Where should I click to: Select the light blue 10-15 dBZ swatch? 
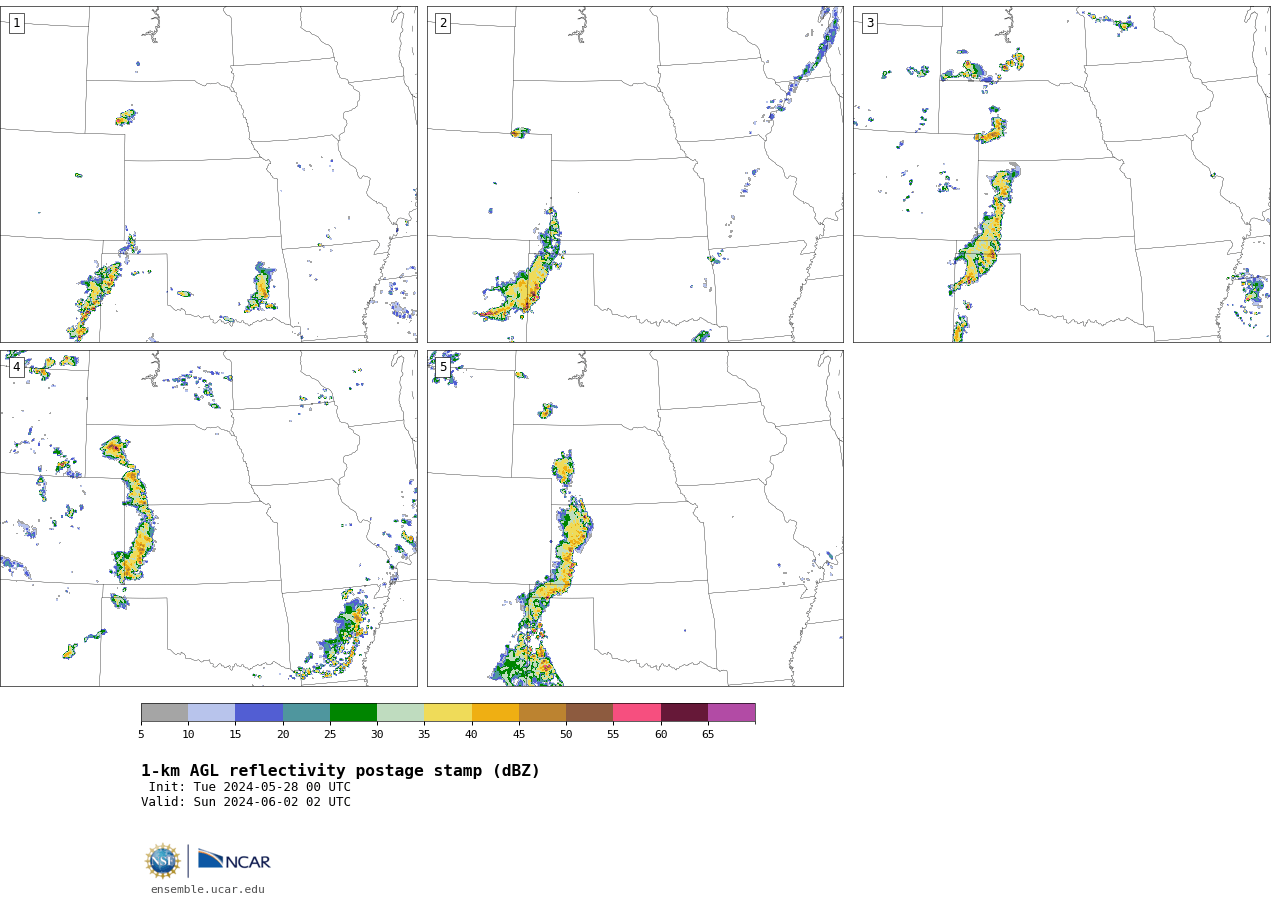(212, 713)
